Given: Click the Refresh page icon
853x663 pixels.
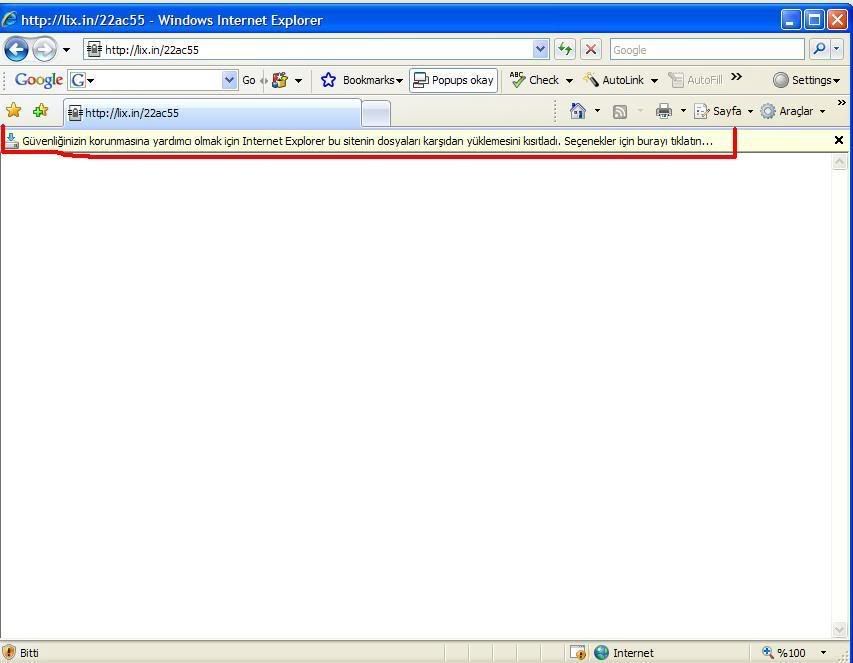Looking at the screenshot, I should (566, 49).
